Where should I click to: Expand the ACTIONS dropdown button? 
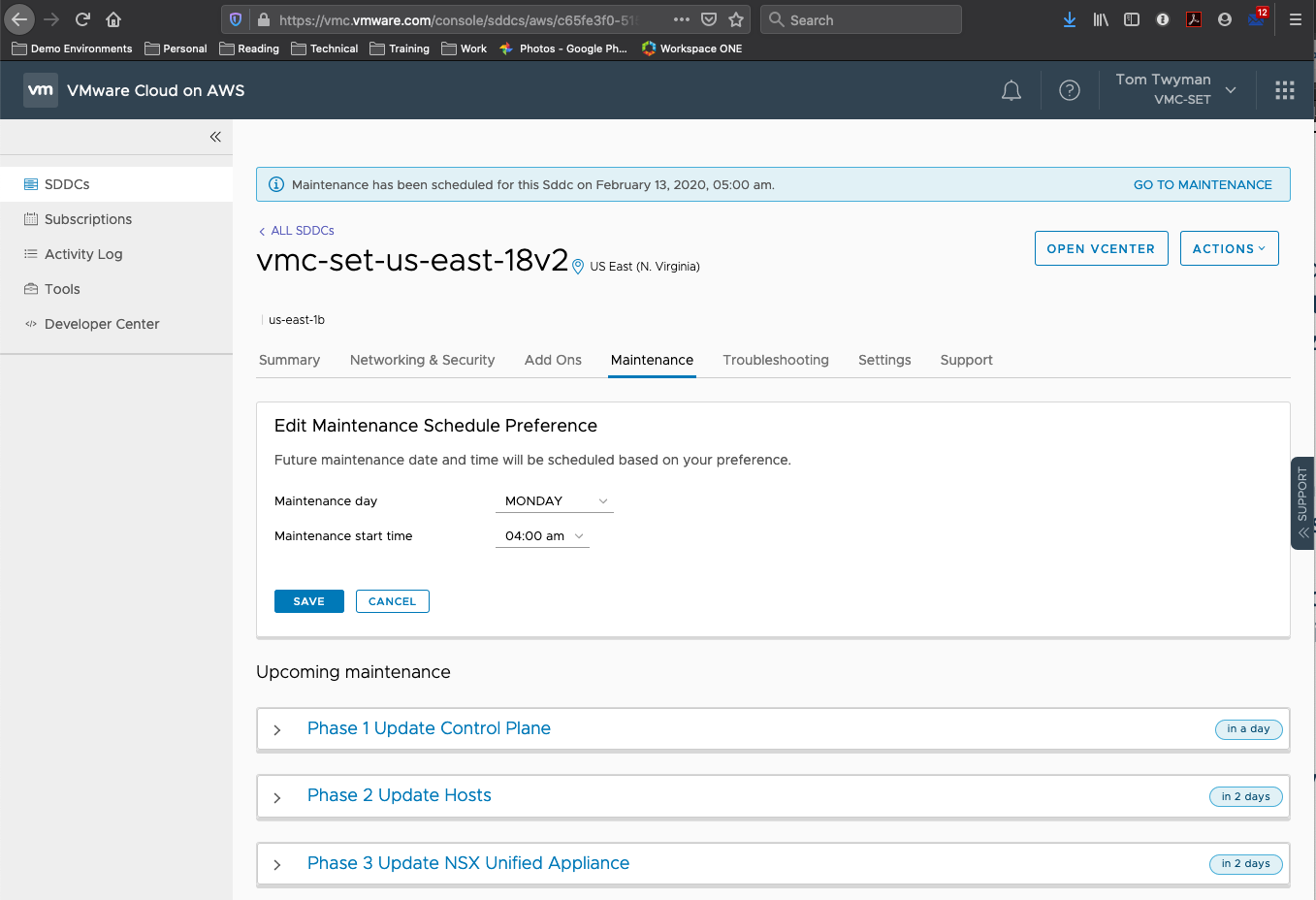[1229, 248]
